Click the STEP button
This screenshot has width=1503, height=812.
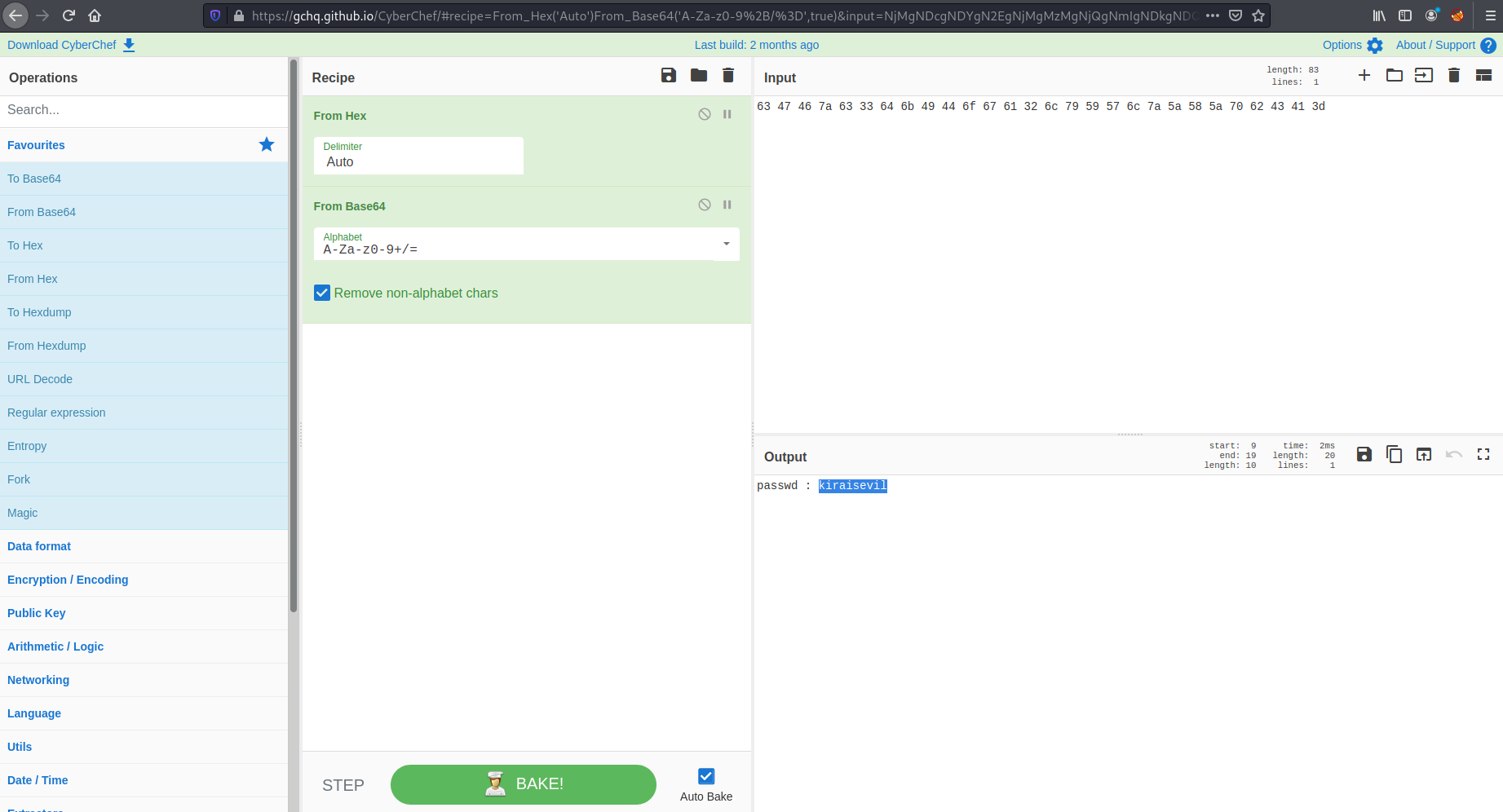[x=343, y=785]
